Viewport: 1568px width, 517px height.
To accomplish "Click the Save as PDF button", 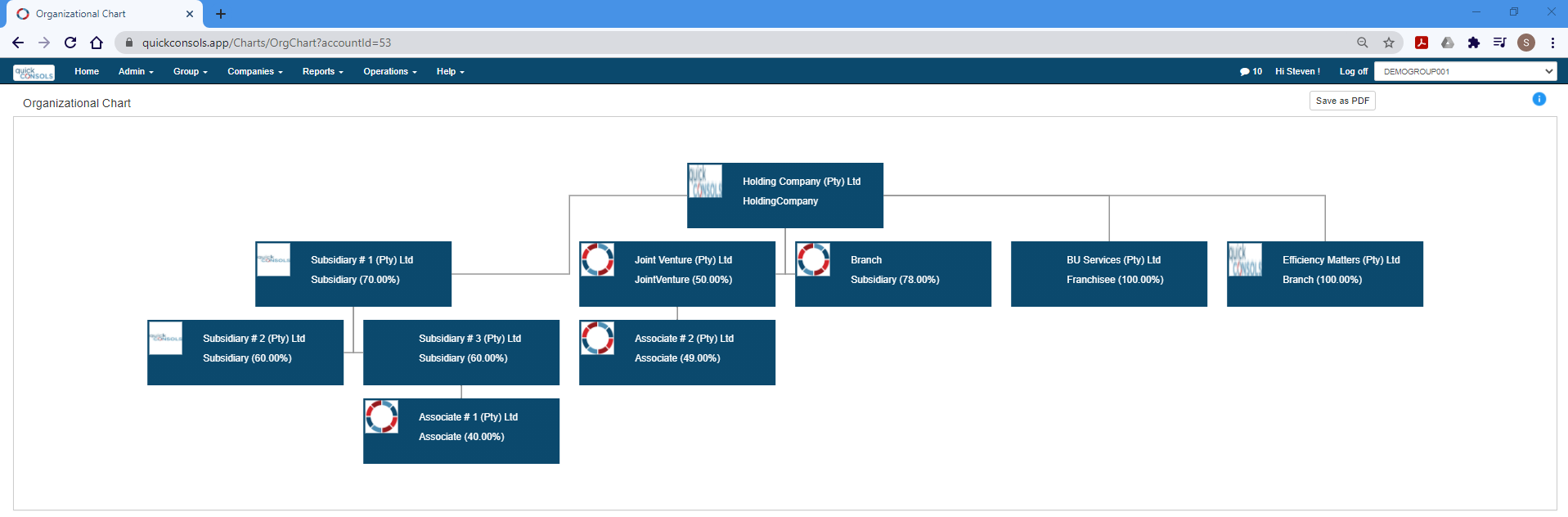I will 1342,101.
